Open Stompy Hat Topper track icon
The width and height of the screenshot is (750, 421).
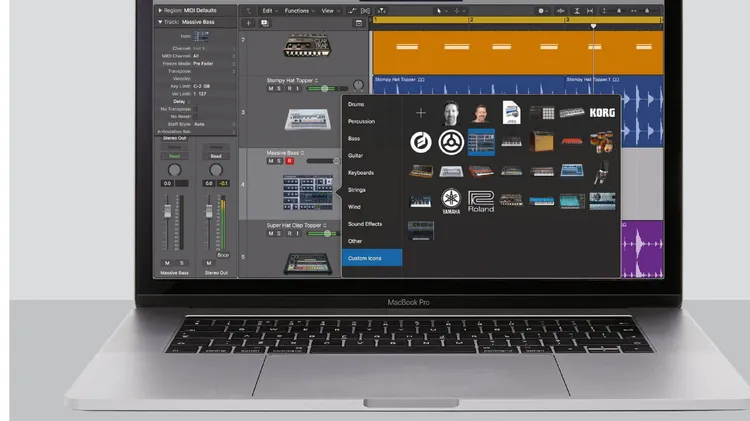point(308,120)
